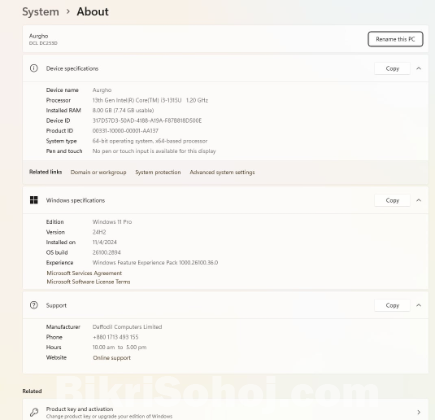The image size is (435, 420).
Task: Select the support Phone number
Action: pyautogui.click(x=115, y=337)
